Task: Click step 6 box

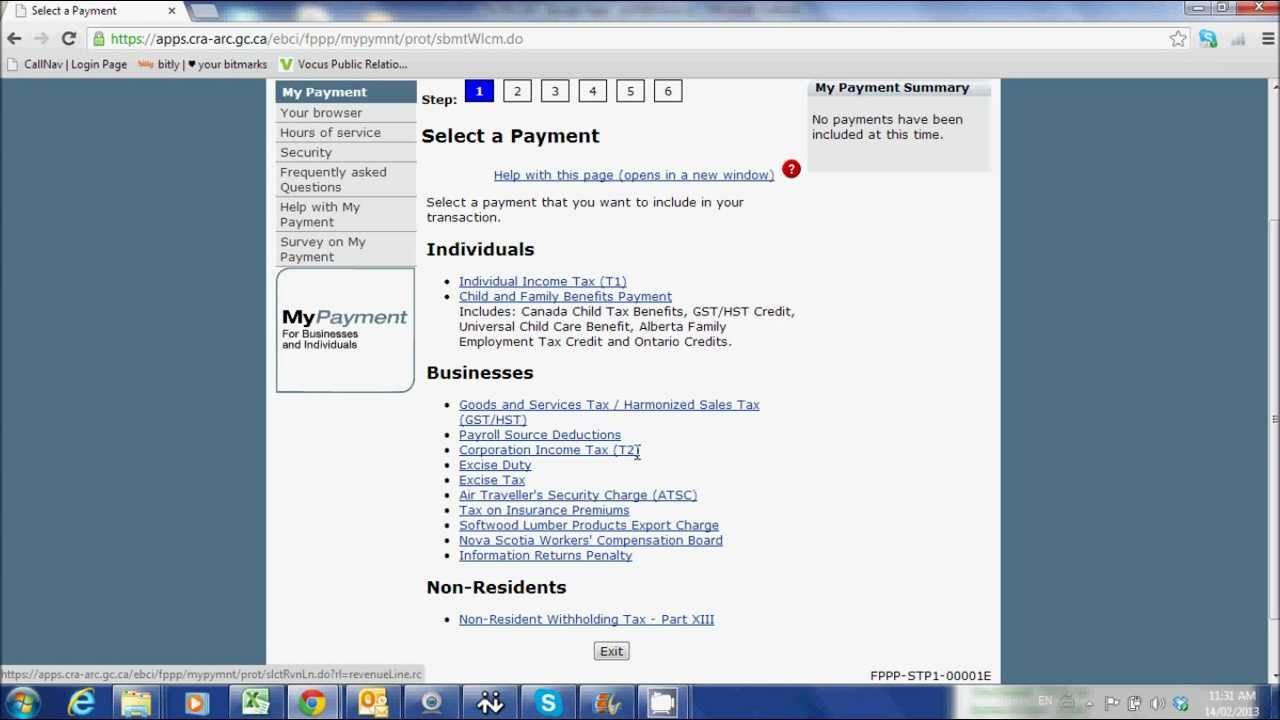Action: click(669, 91)
